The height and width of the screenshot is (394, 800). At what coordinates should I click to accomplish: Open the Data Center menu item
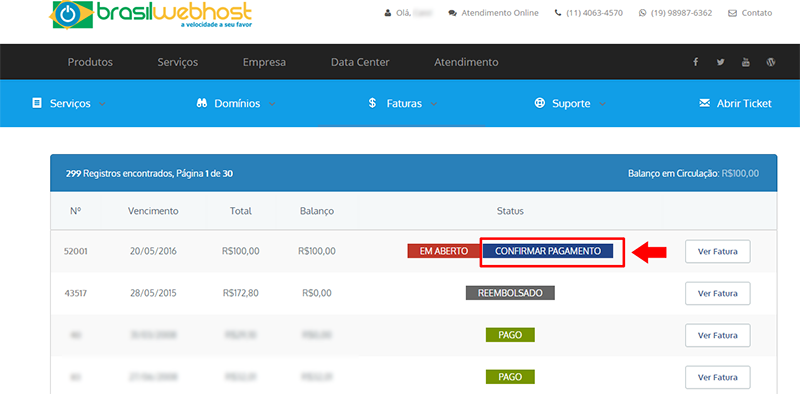(360, 62)
